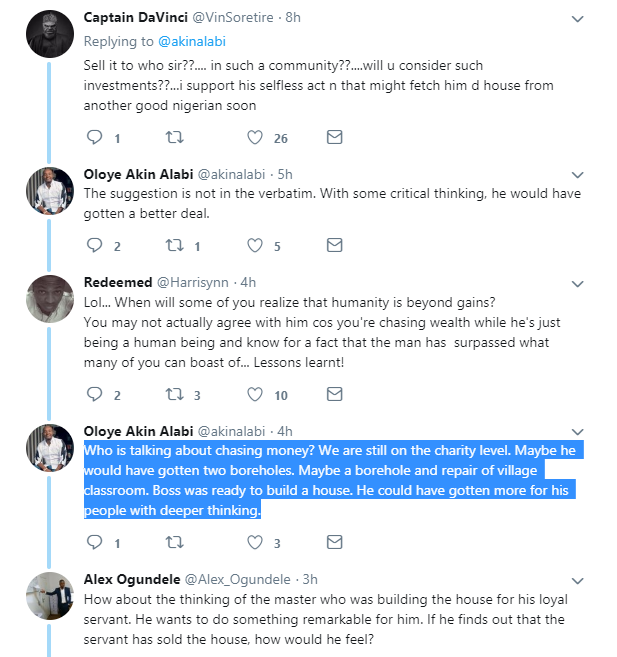Expand the menu arrow on Redeemed's tweet
Screen dimensions: 617x657
tap(577, 283)
